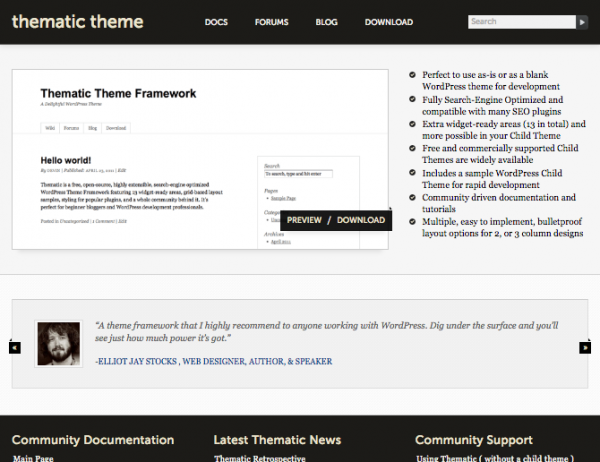600x462 pixels.
Task: Open the DOCS menu item
Action: pos(216,22)
